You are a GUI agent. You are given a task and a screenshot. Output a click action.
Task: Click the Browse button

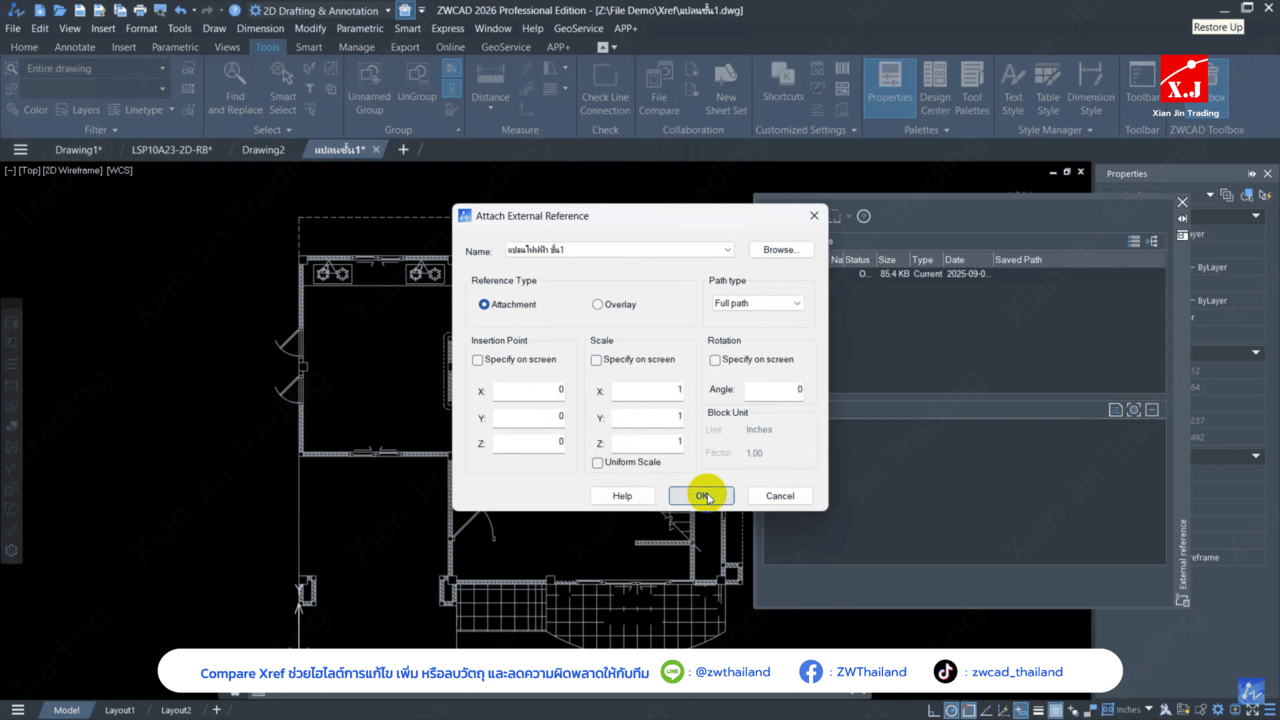pos(780,250)
